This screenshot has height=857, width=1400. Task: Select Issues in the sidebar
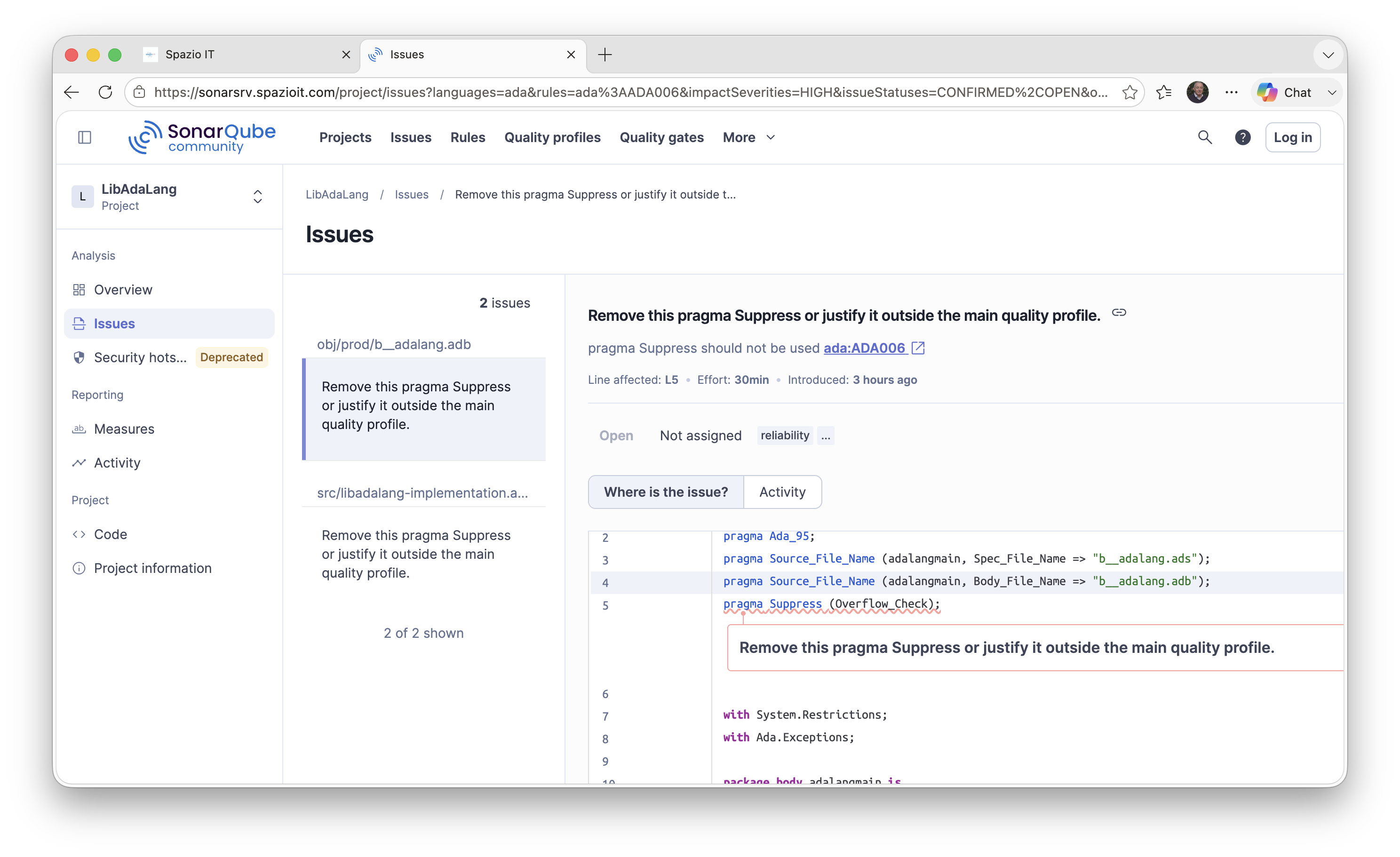click(x=169, y=324)
